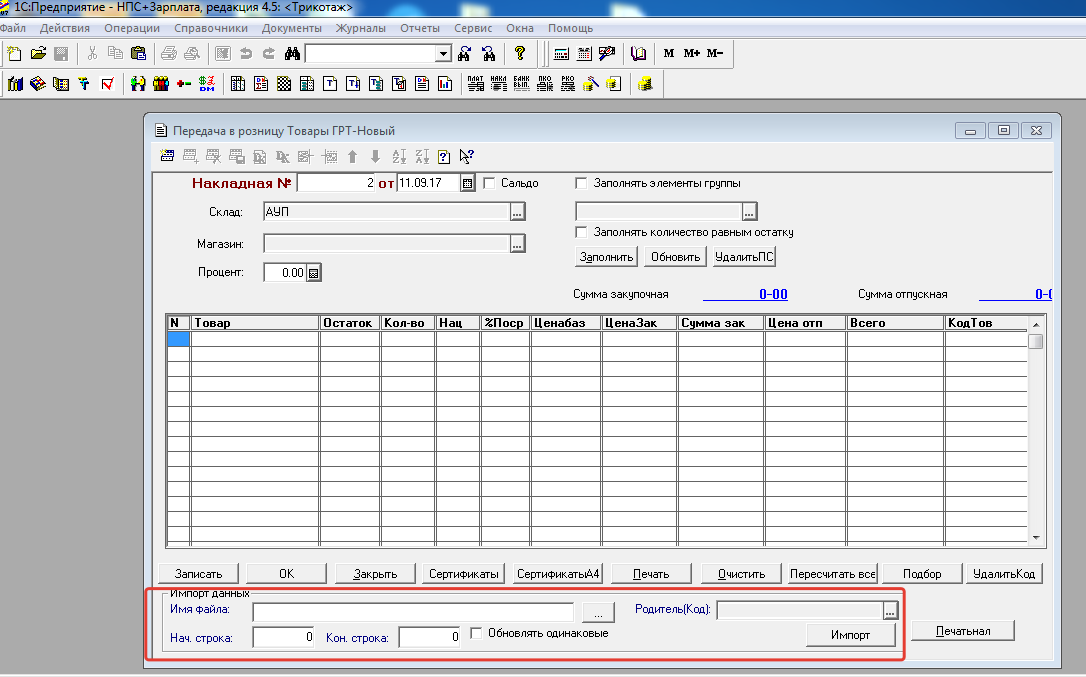Open the Склад selection ellipsis button
The image size is (1086, 677).
point(517,212)
